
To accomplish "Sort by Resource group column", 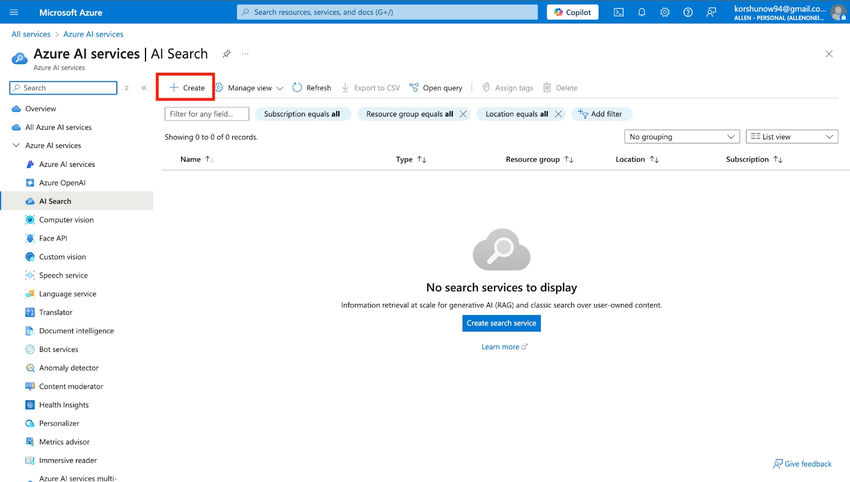I will pos(539,159).
